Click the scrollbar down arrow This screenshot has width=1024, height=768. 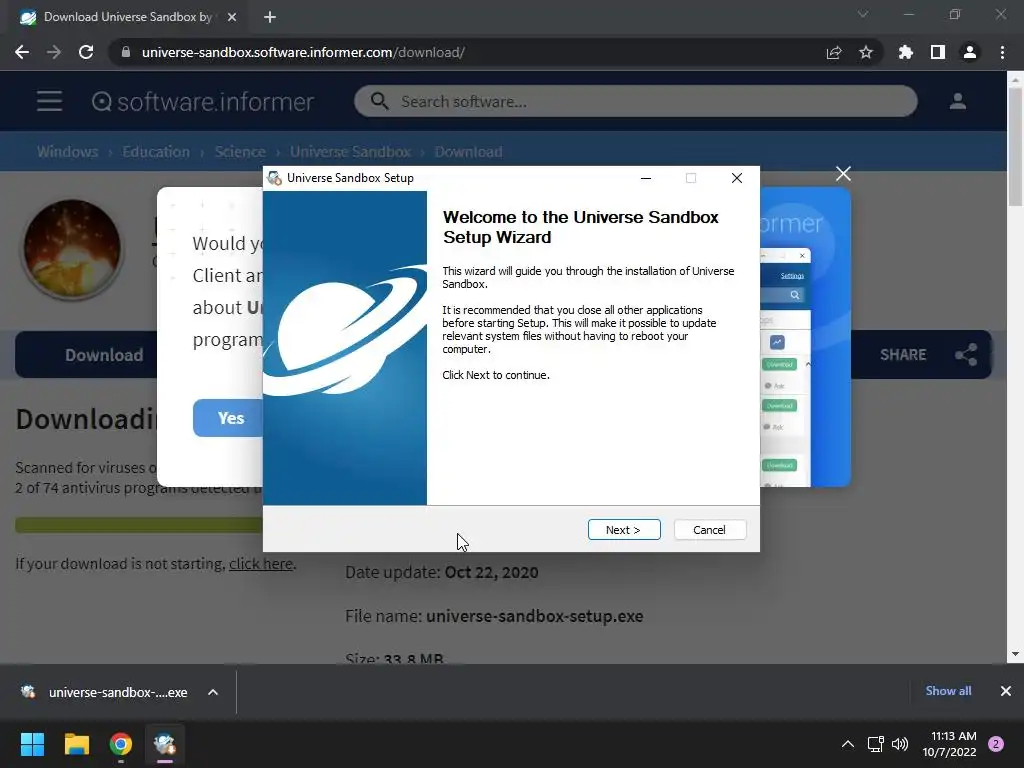tap(1015, 654)
